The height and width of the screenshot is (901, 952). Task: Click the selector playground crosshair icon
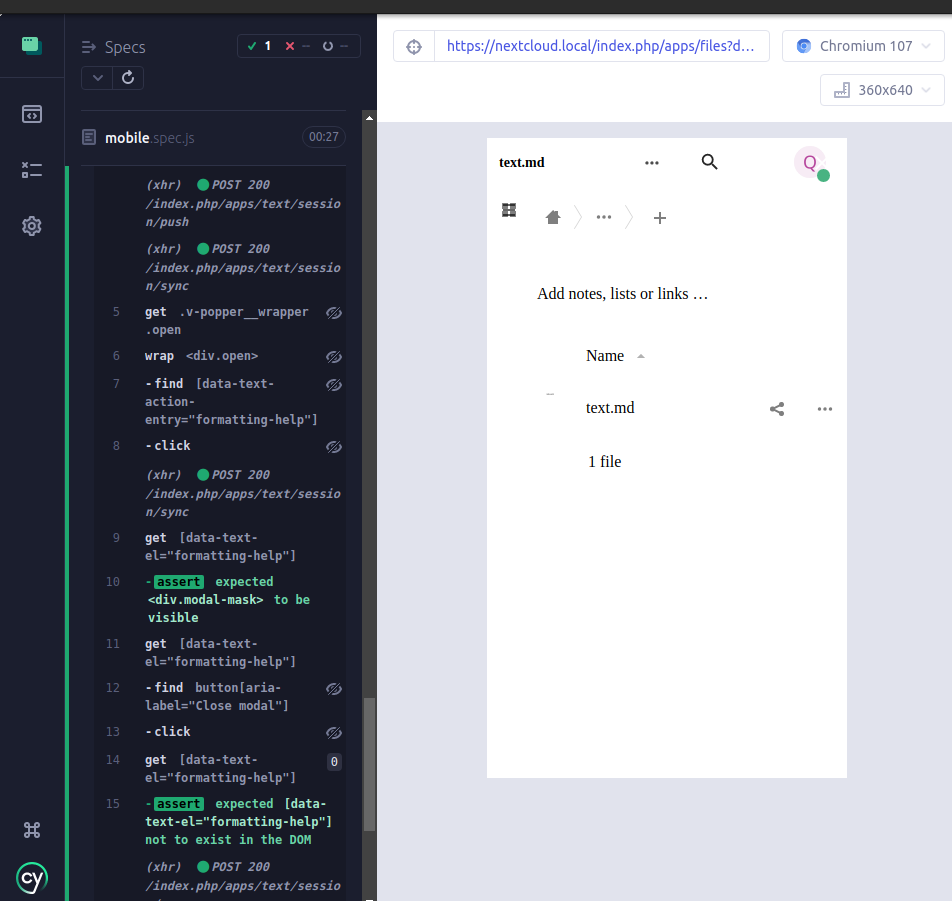point(413,45)
